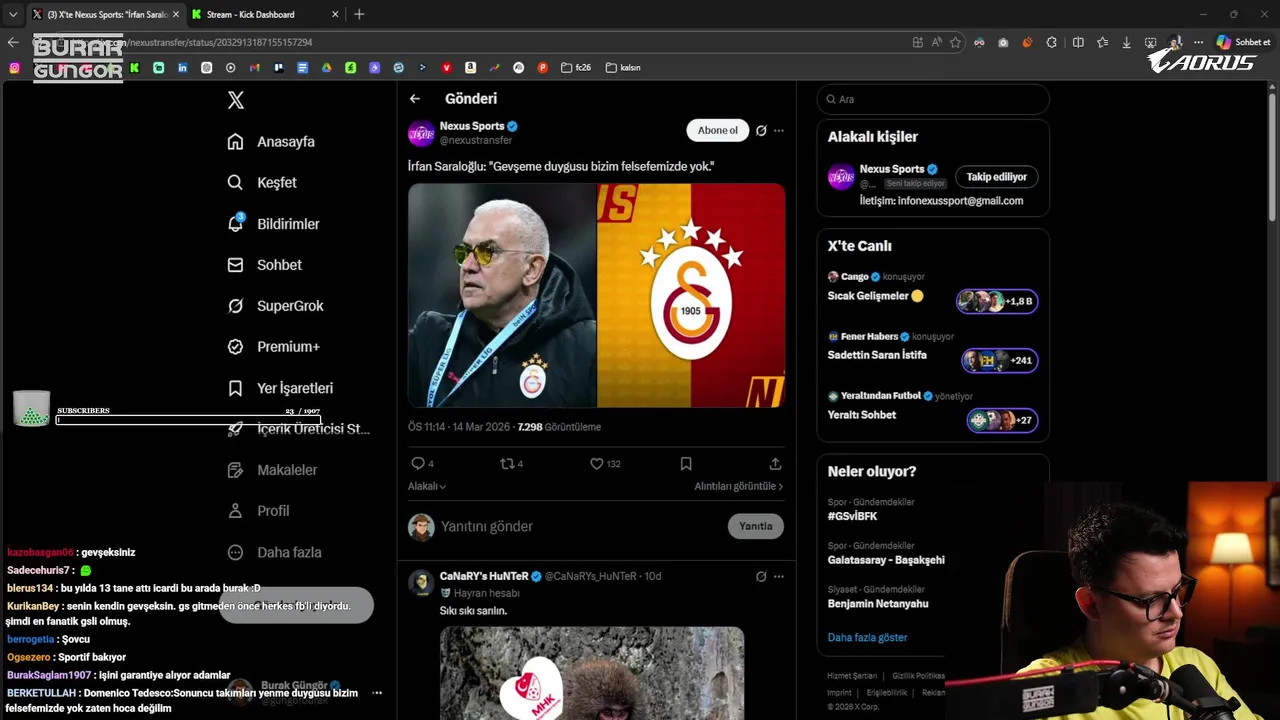Viewport: 1280px width, 720px height.
Task: Open a new browser tab
Action: tap(359, 14)
